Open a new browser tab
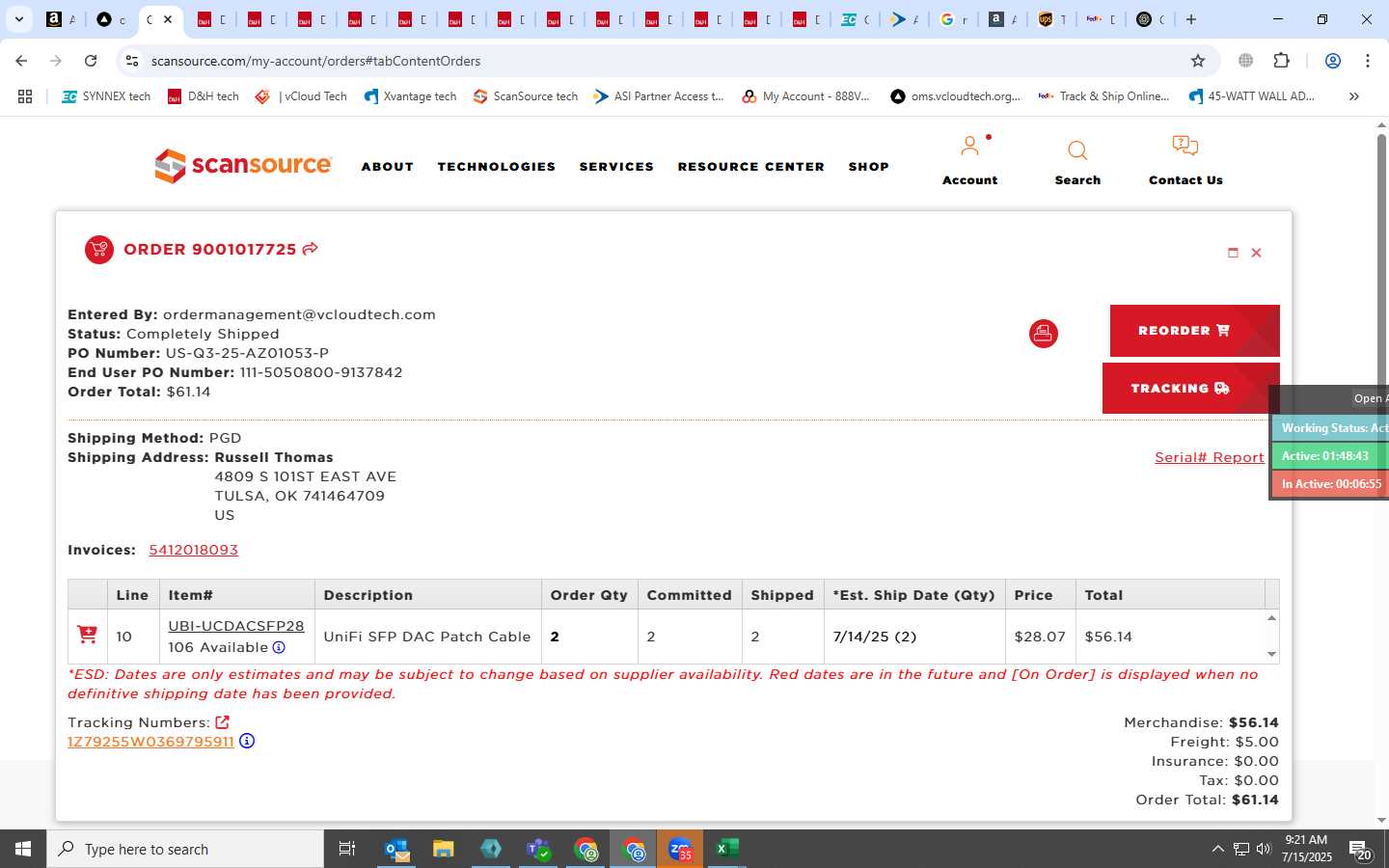The image size is (1389, 868). [x=1191, y=19]
